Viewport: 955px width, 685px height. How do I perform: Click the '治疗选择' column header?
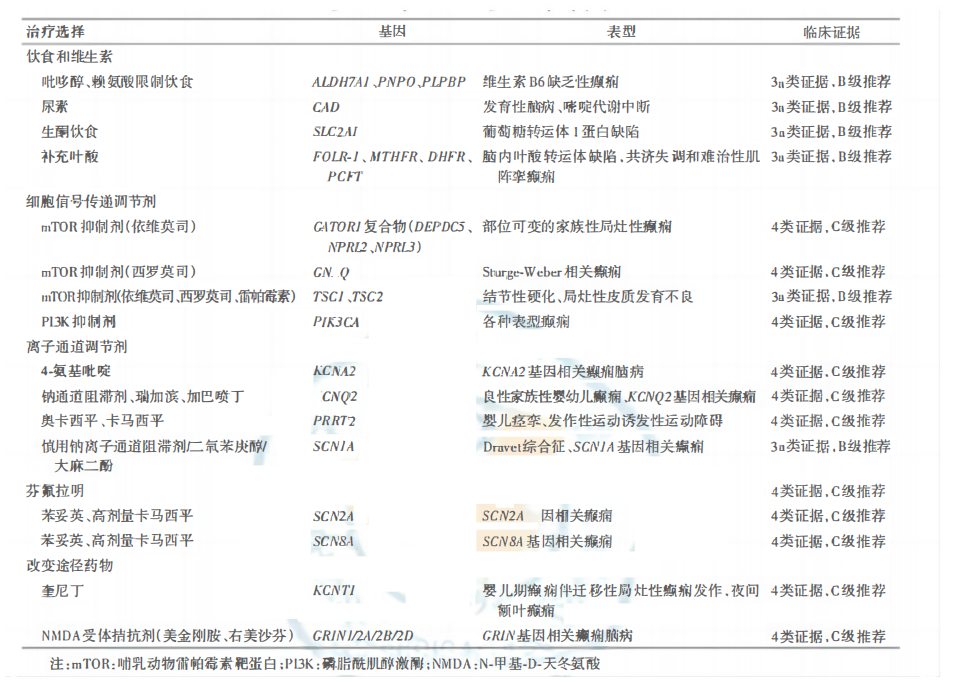(x=55, y=32)
